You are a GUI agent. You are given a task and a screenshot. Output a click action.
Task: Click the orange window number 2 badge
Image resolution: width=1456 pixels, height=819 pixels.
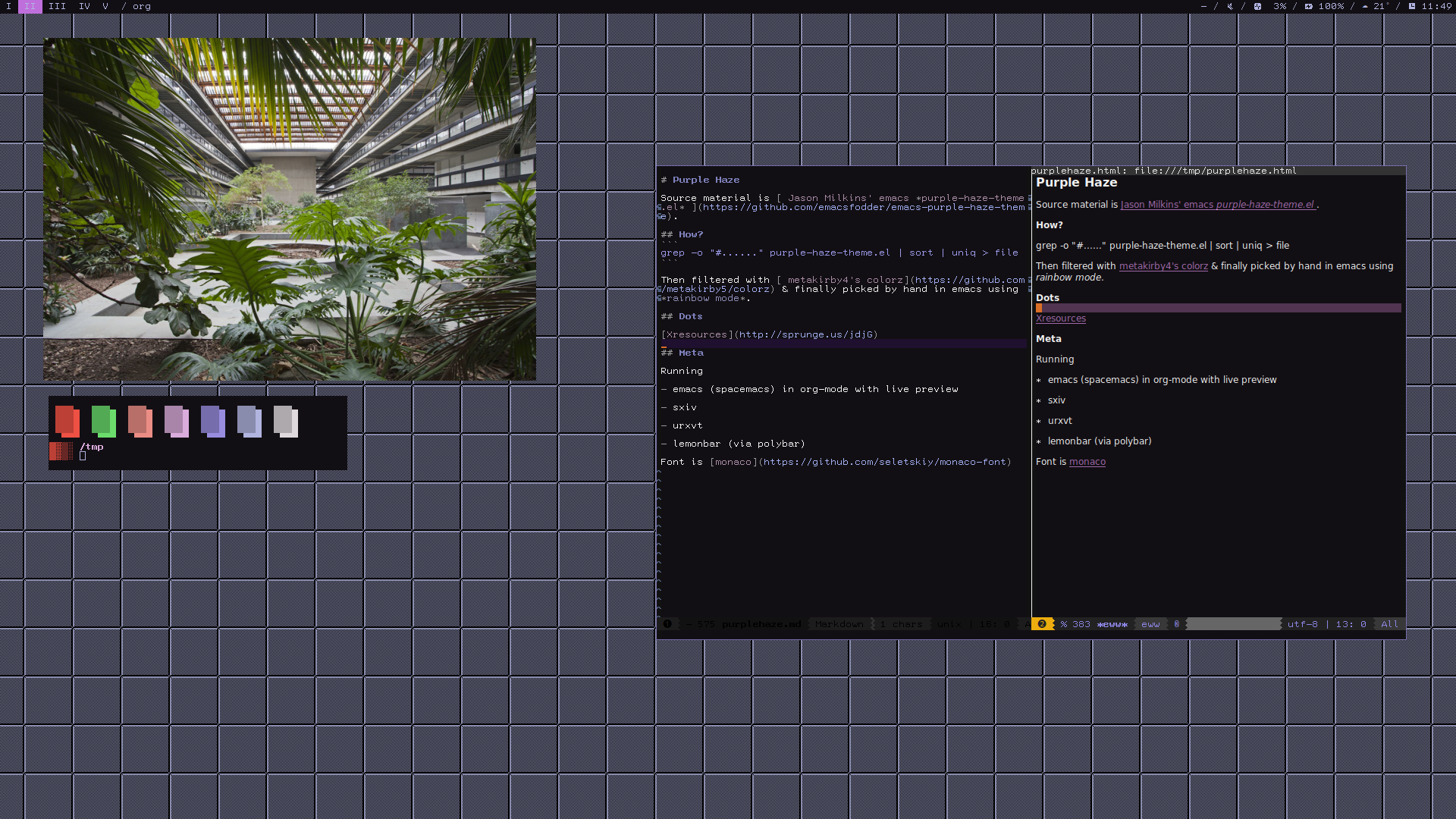(x=1042, y=624)
